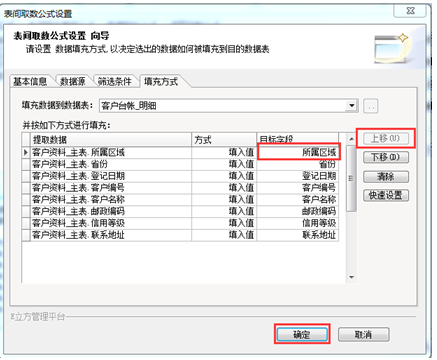Click target field cell 省份
This screenshot has width=437, height=360.
[298, 164]
